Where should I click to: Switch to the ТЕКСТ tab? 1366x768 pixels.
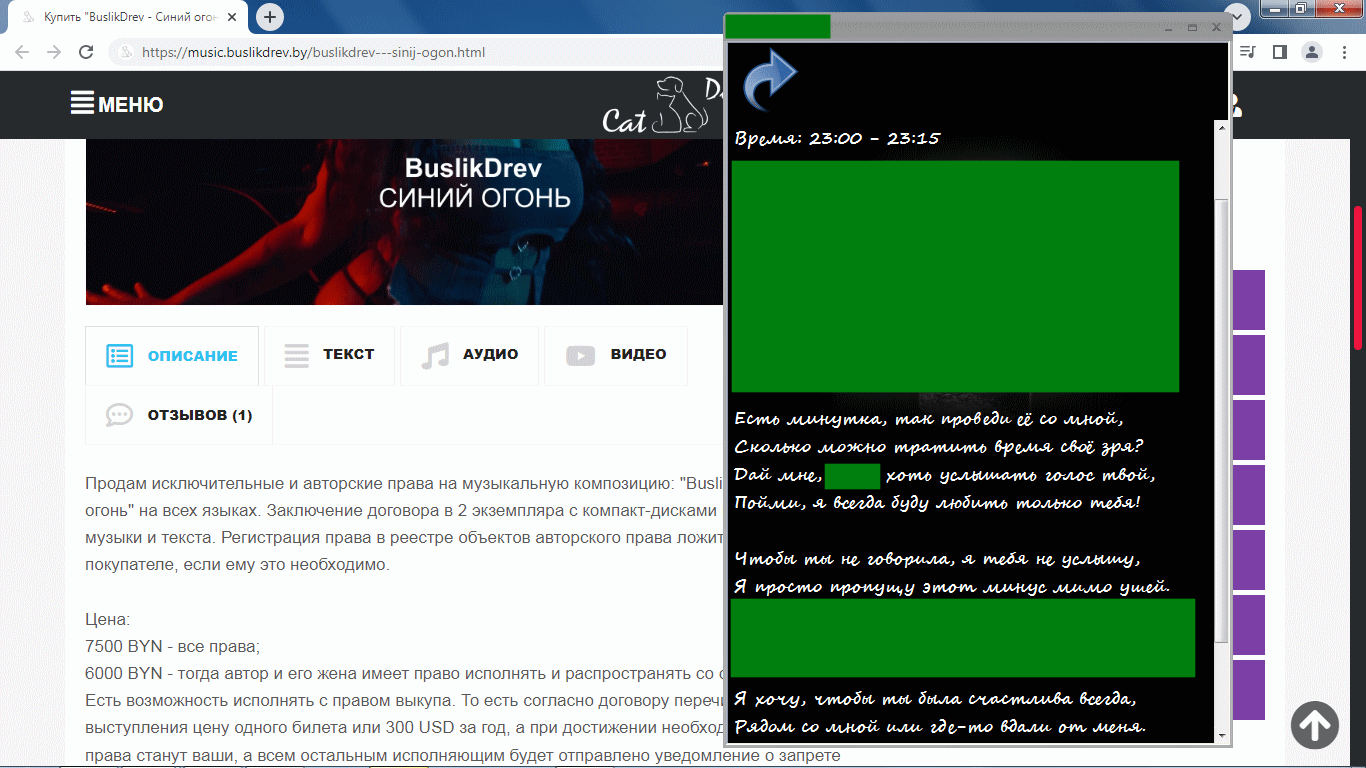point(329,355)
